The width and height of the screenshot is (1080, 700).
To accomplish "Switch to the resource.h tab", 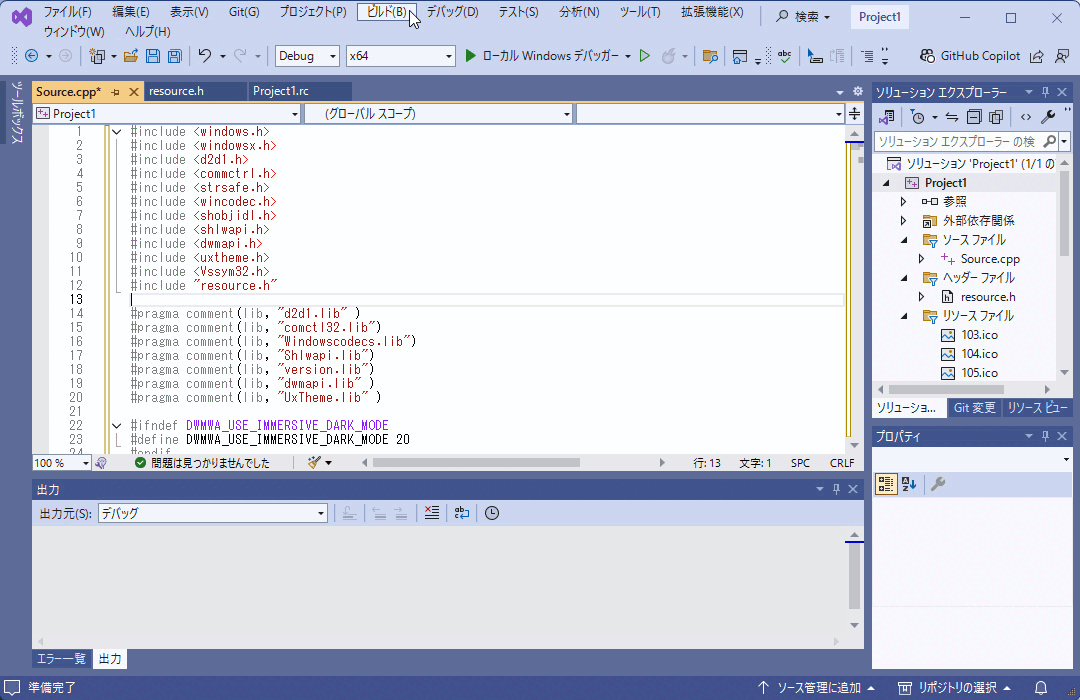I will 176,92.
